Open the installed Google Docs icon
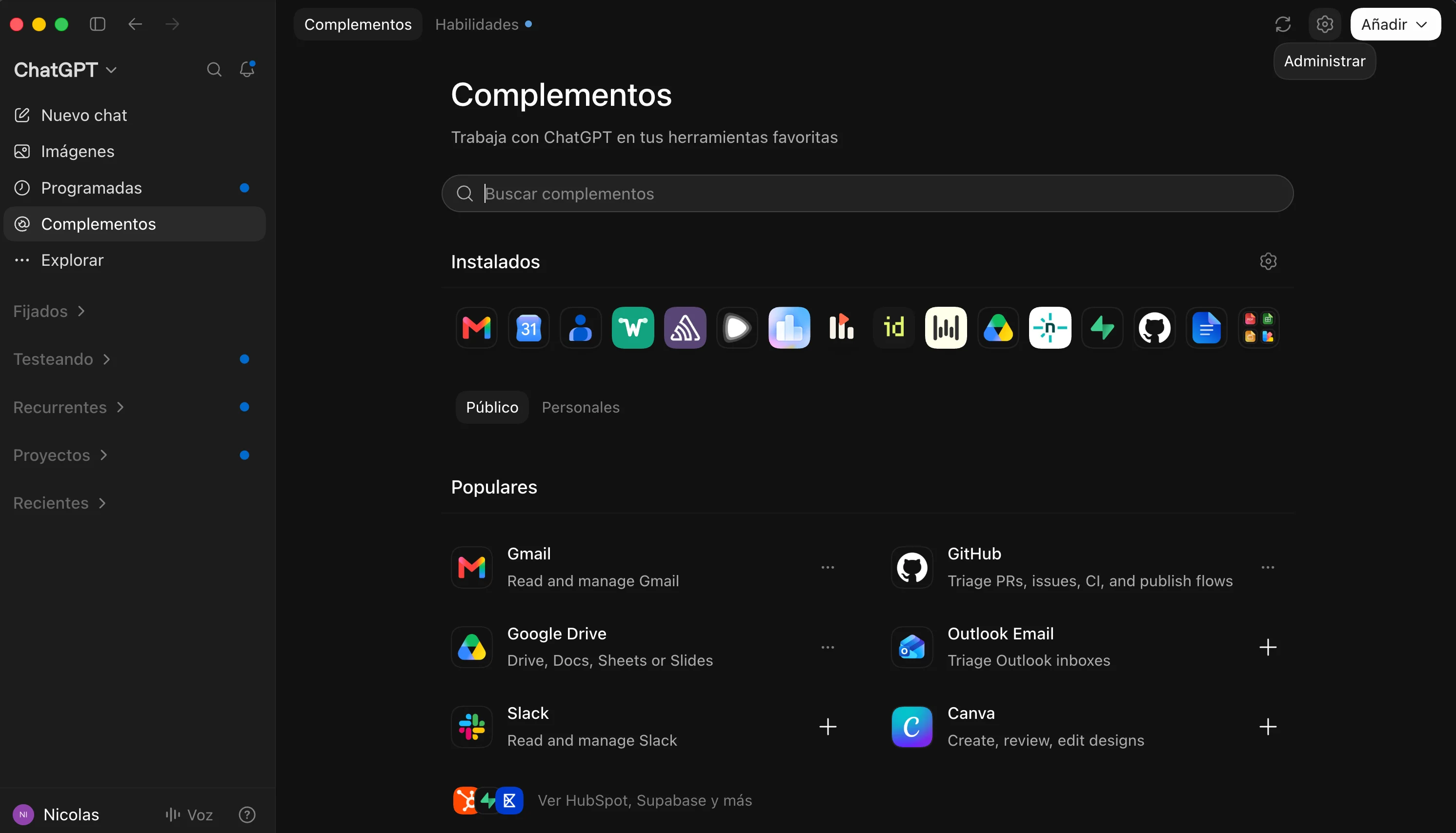 coord(1207,328)
